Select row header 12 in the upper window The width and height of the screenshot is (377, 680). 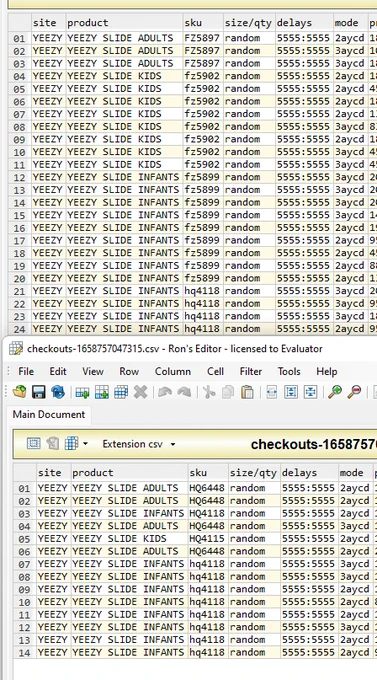(x=20, y=177)
